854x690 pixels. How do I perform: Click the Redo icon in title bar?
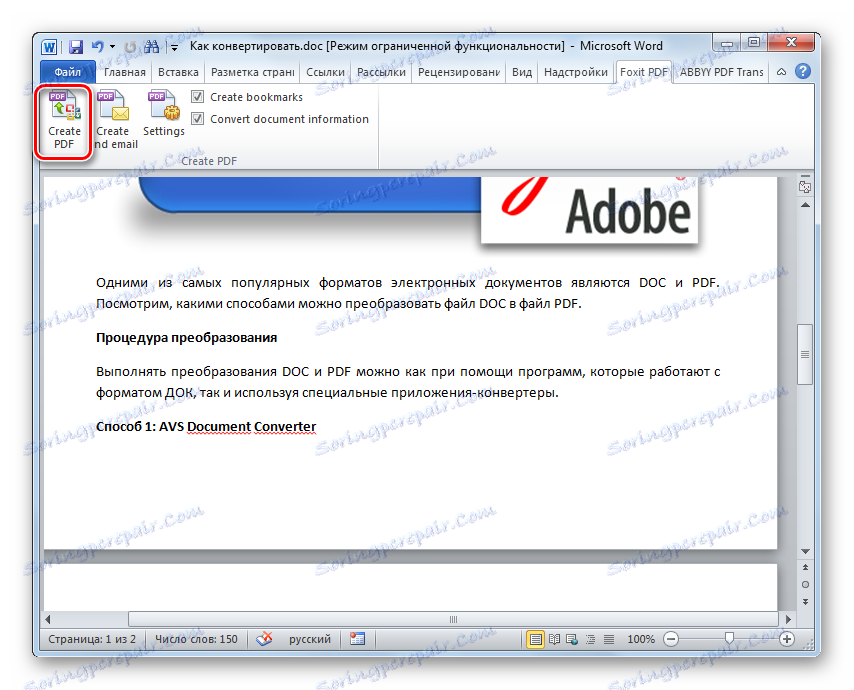pyautogui.click(x=130, y=47)
